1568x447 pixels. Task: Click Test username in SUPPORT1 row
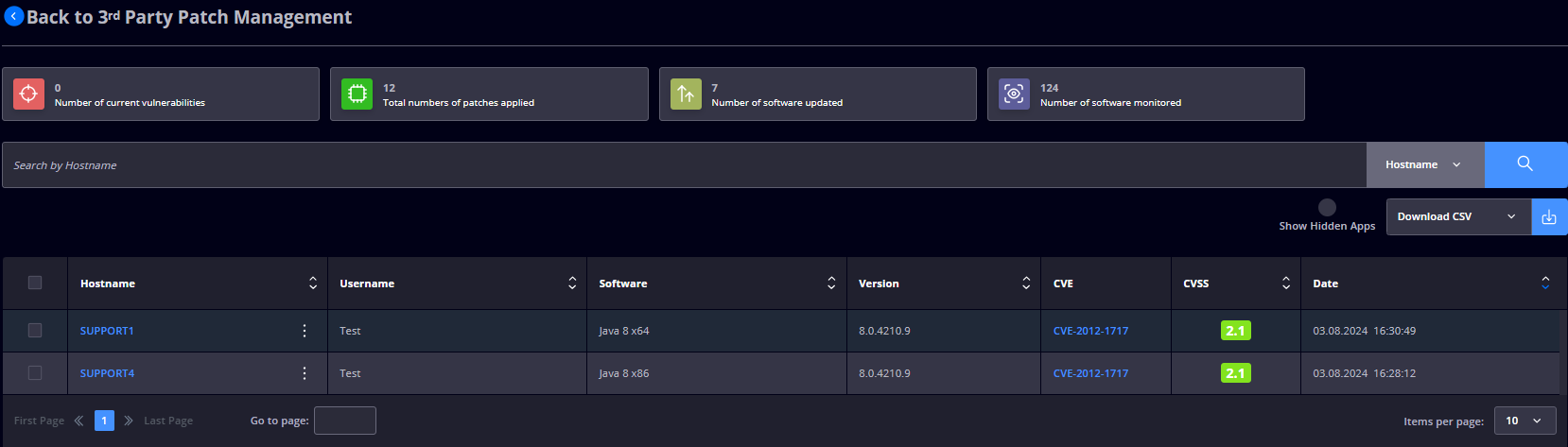pyautogui.click(x=350, y=331)
